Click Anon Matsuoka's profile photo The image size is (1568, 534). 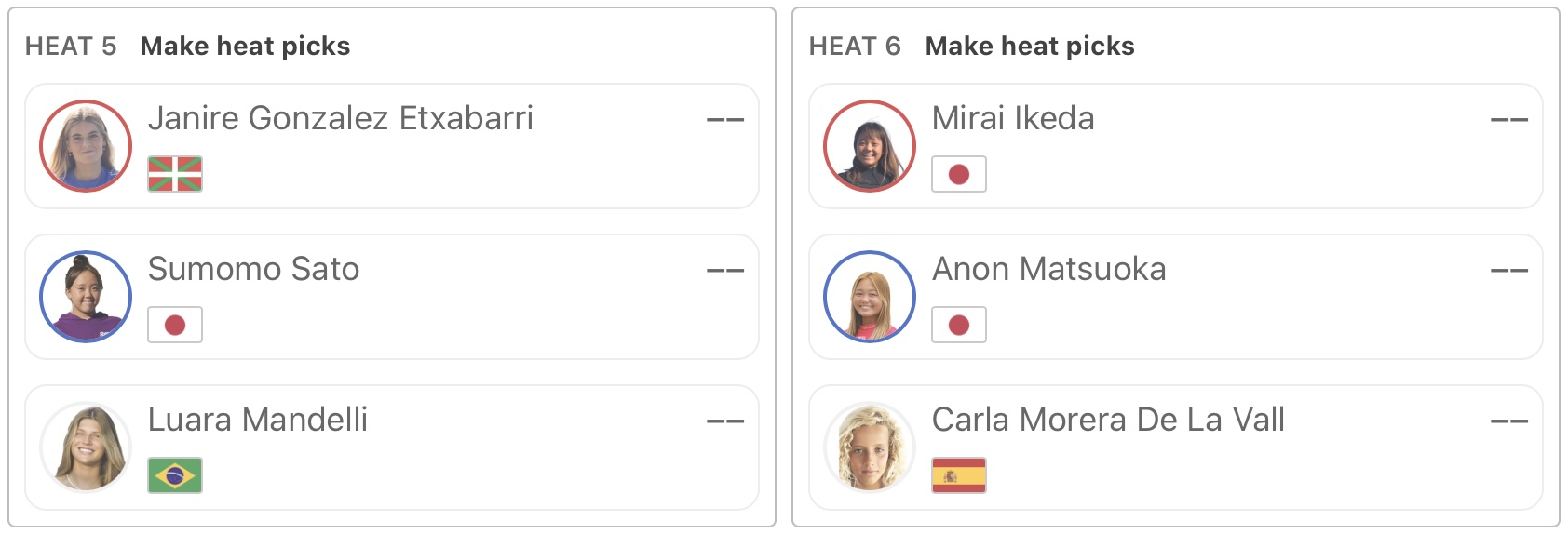(870, 297)
